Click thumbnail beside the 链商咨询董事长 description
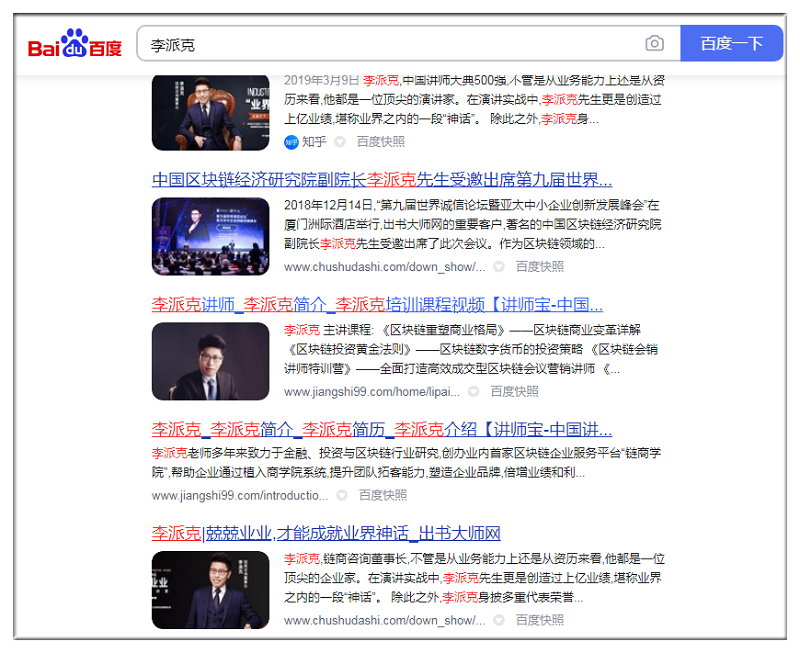This screenshot has height=653, width=800. [210, 589]
